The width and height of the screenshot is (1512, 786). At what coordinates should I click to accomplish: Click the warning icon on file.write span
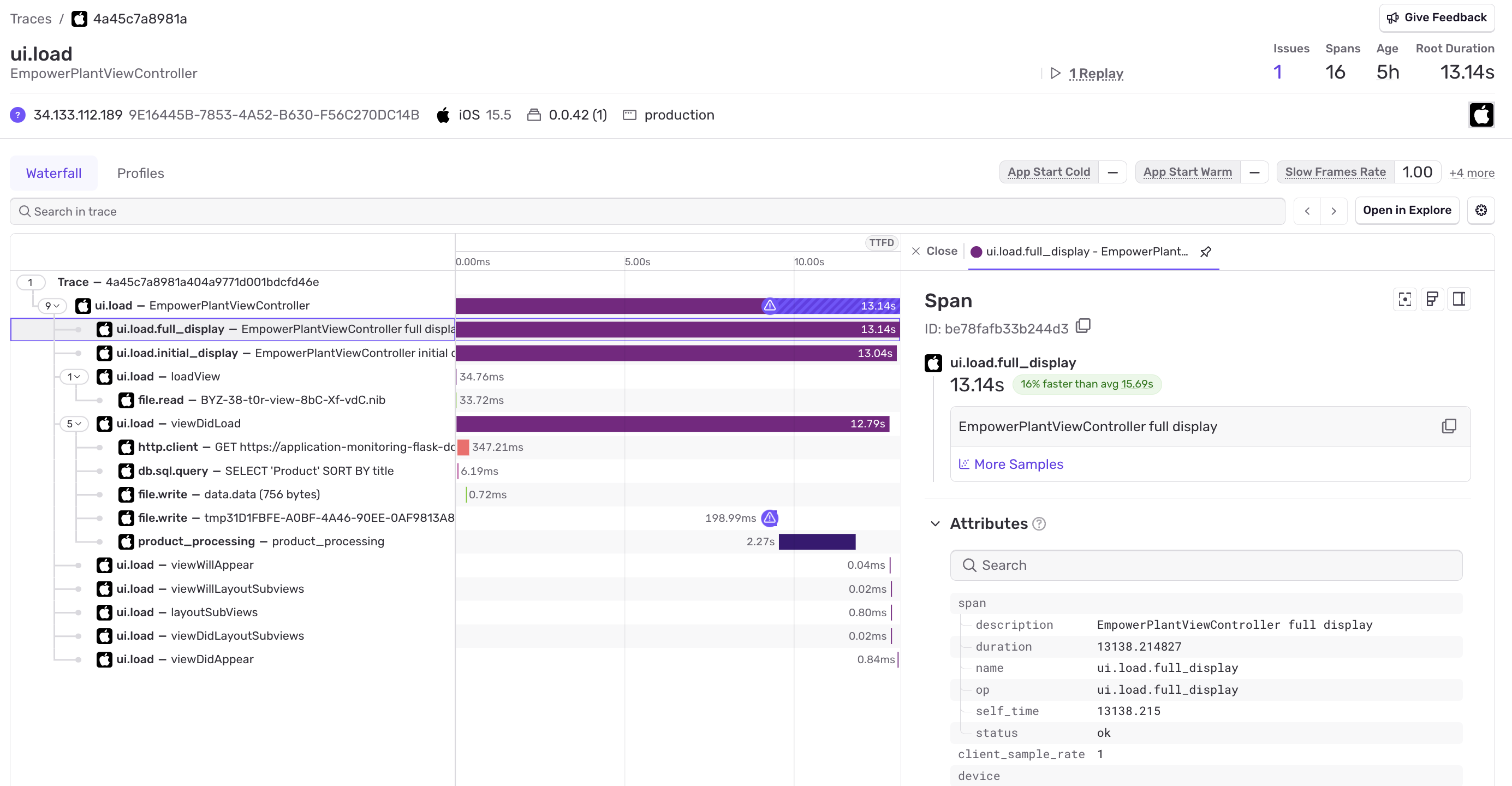770,518
